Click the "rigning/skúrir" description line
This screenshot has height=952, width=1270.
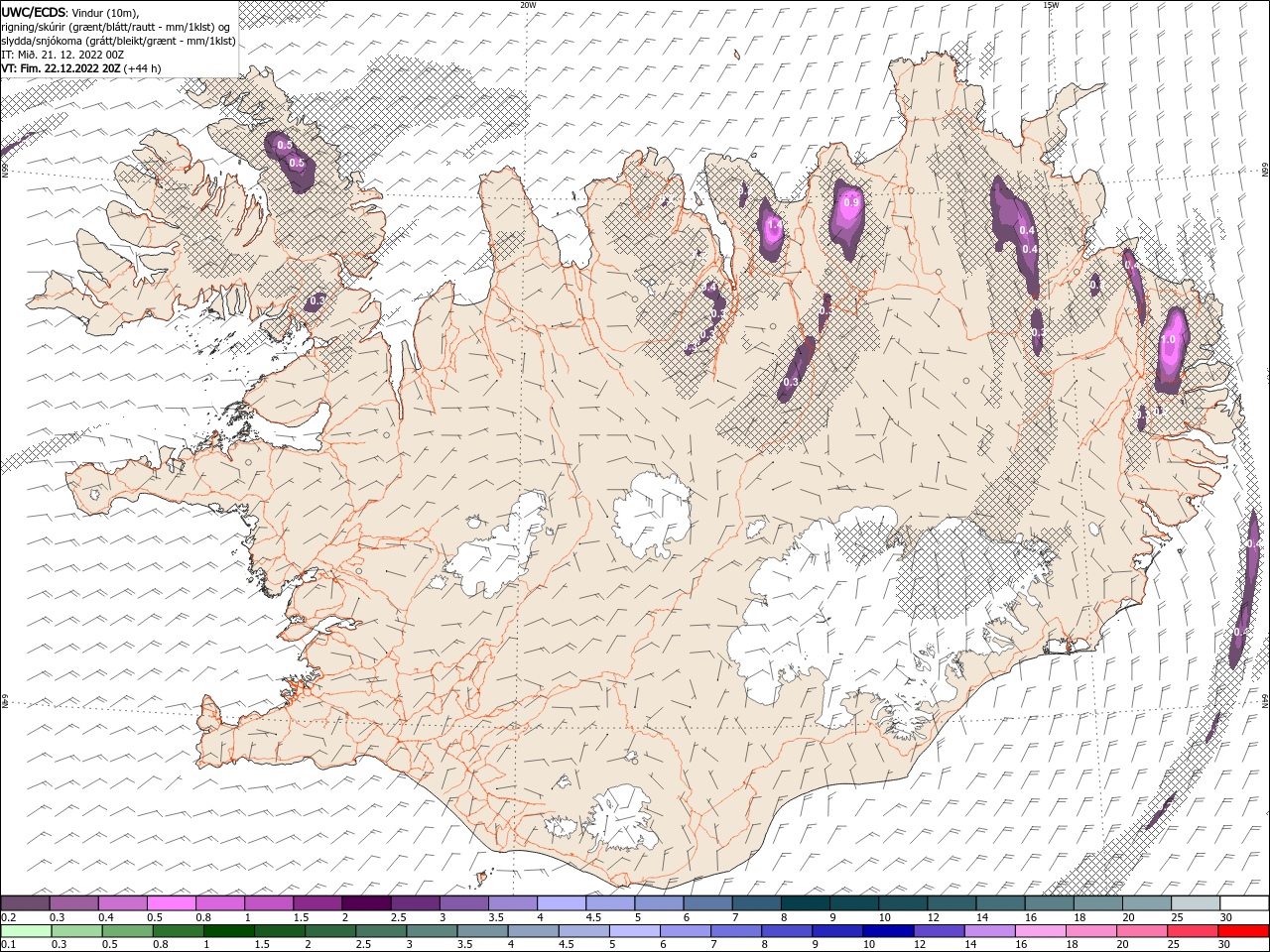coord(117,26)
